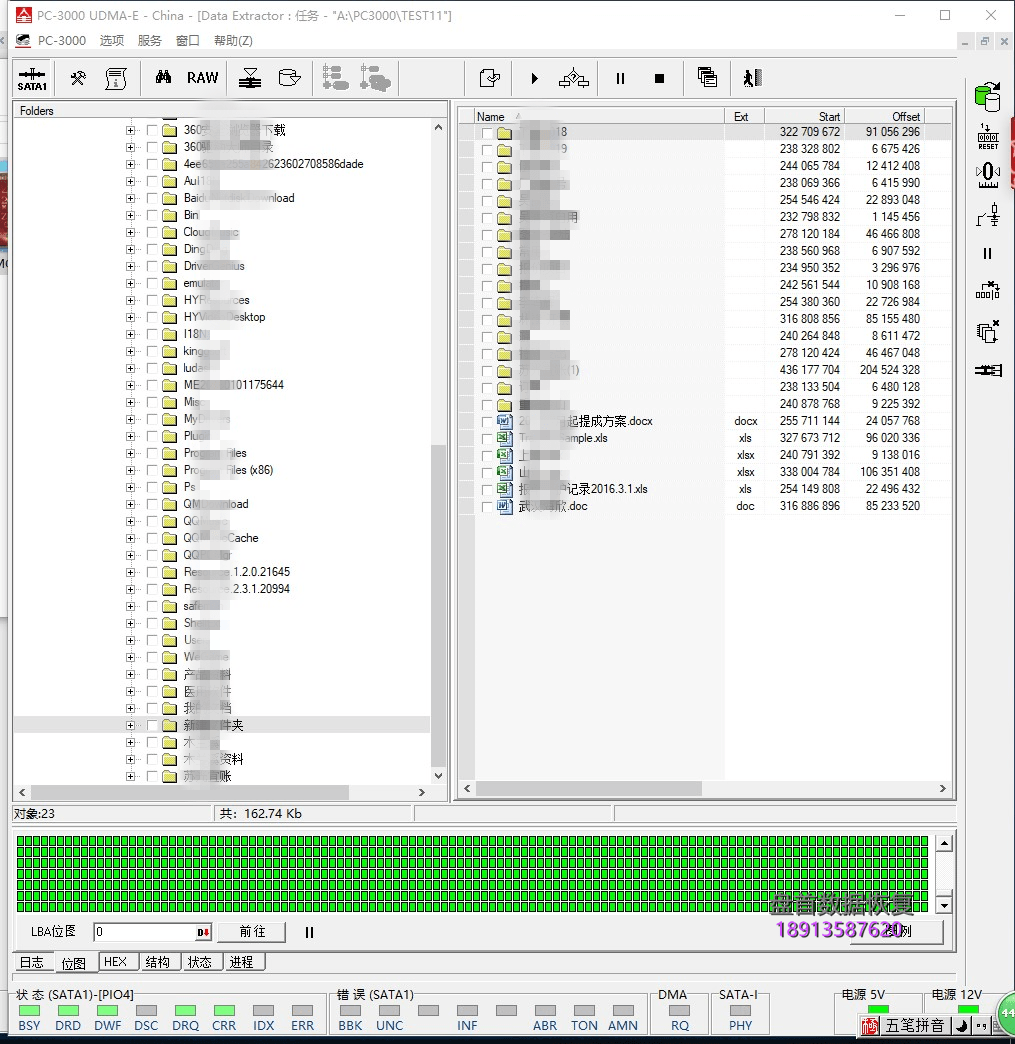Open the 服务 menu
The image size is (1015, 1044).
click(x=149, y=41)
